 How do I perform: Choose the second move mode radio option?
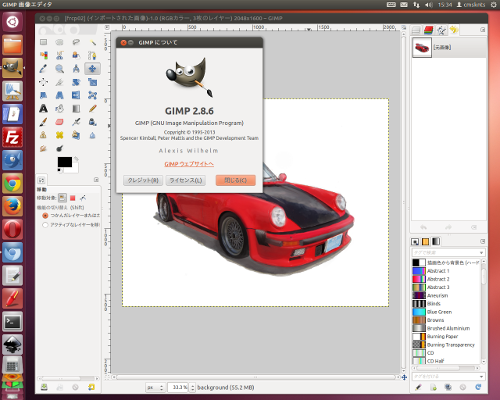(x=45, y=225)
